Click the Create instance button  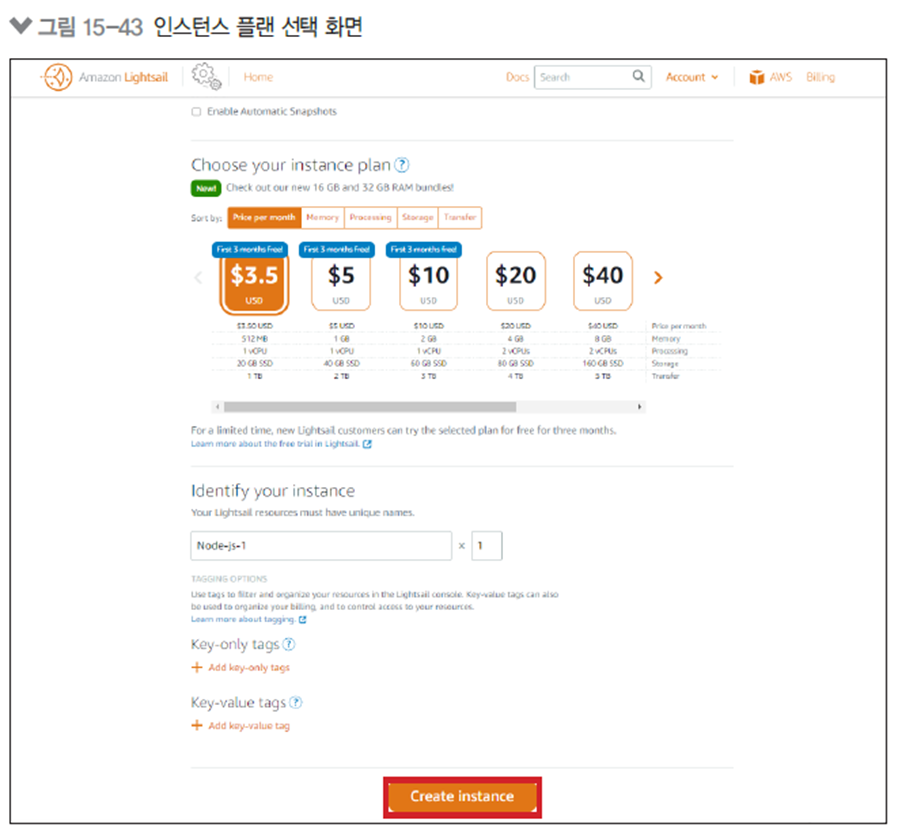pyautogui.click(x=462, y=797)
